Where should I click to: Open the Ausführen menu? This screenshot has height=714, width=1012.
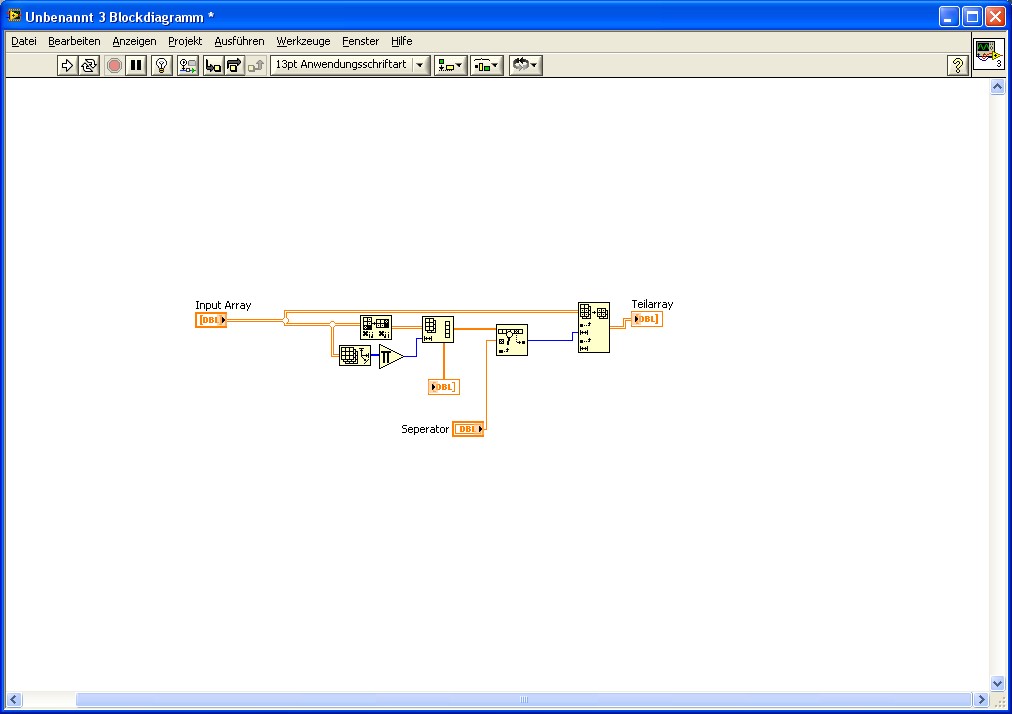click(x=239, y=41)
